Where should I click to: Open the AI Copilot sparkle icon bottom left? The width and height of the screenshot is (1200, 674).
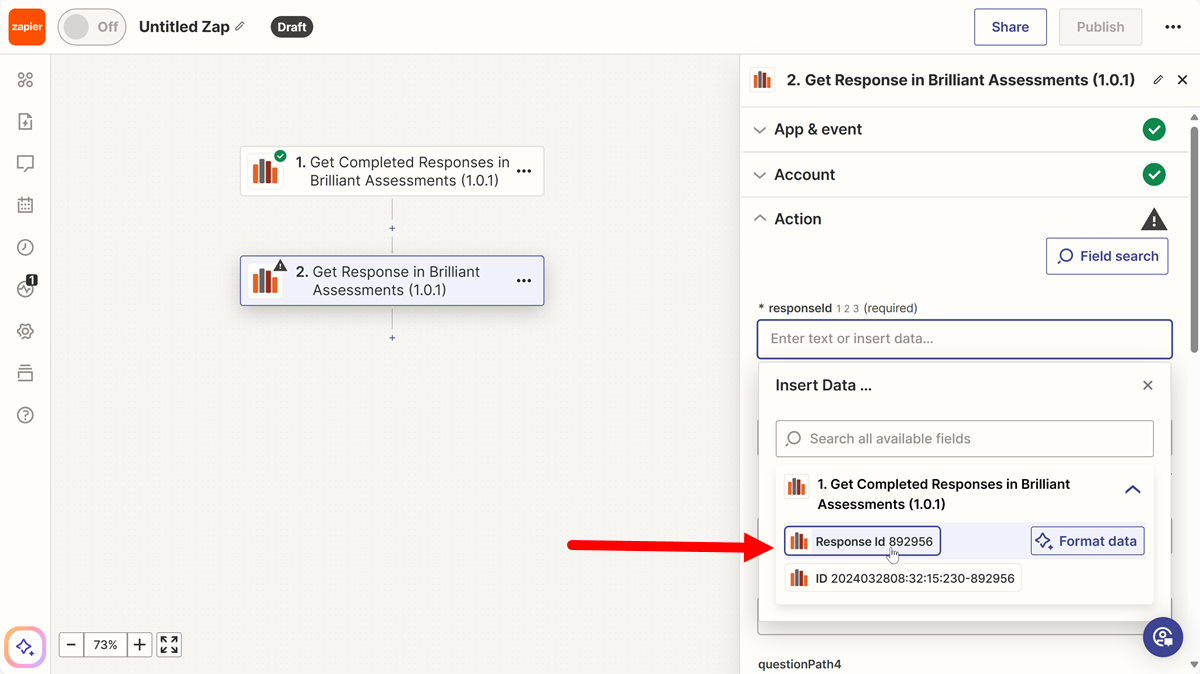(x=24, y=647)
